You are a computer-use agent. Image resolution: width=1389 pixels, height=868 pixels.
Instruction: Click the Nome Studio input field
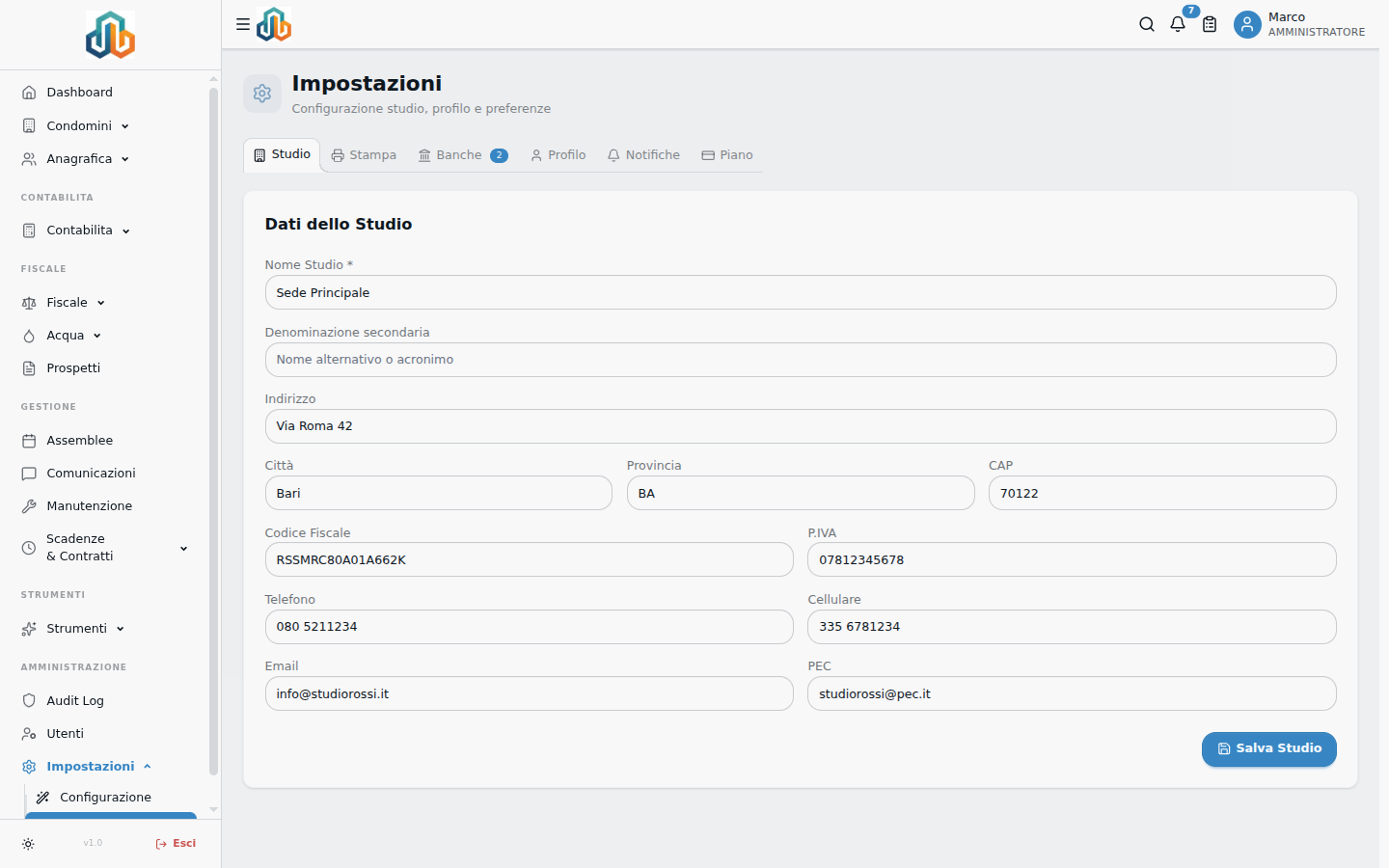tap(801, 292)
